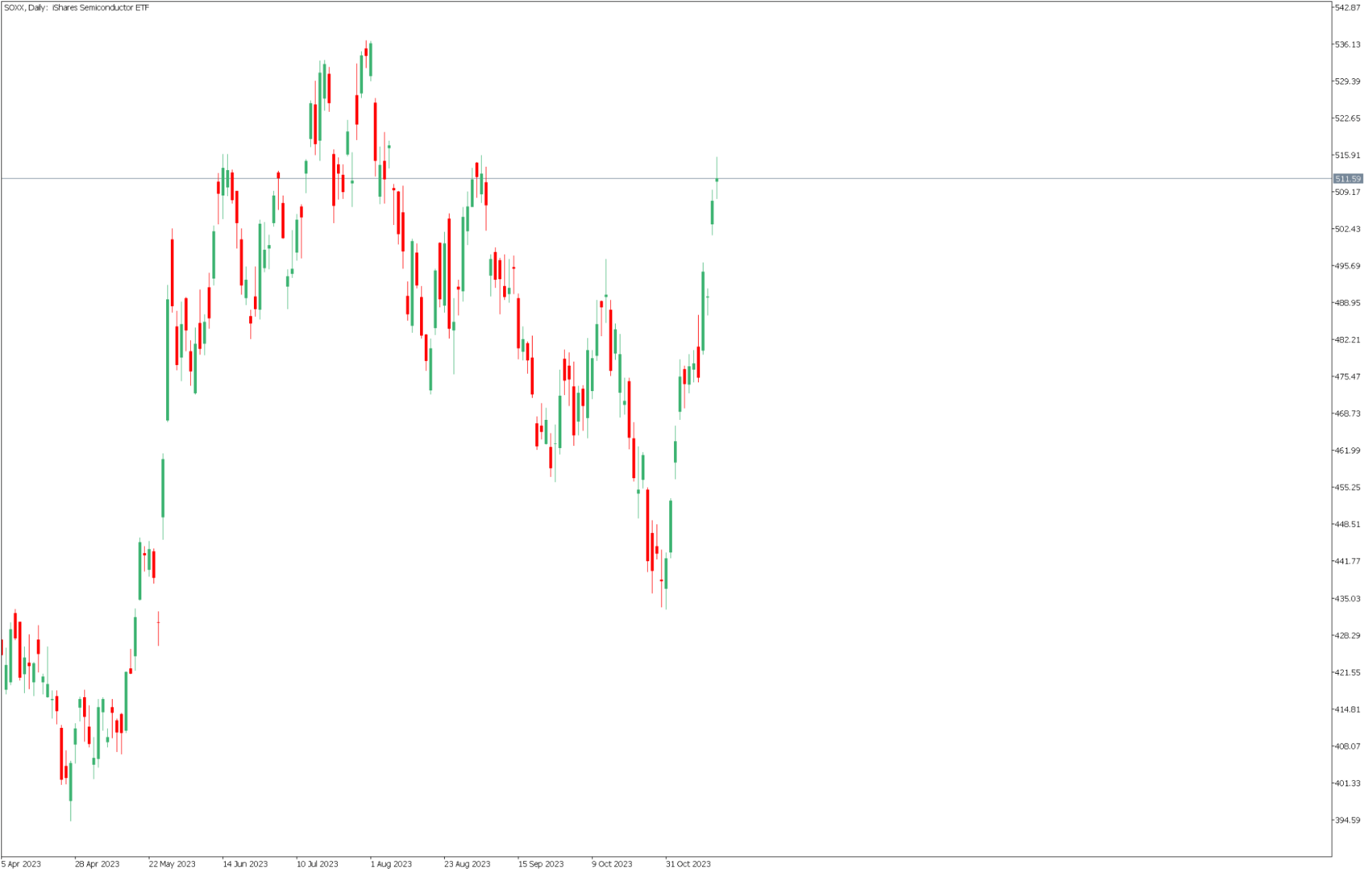
Task: Select the 31 Oct 2023 date label
Action: click(x=688, y=864)
